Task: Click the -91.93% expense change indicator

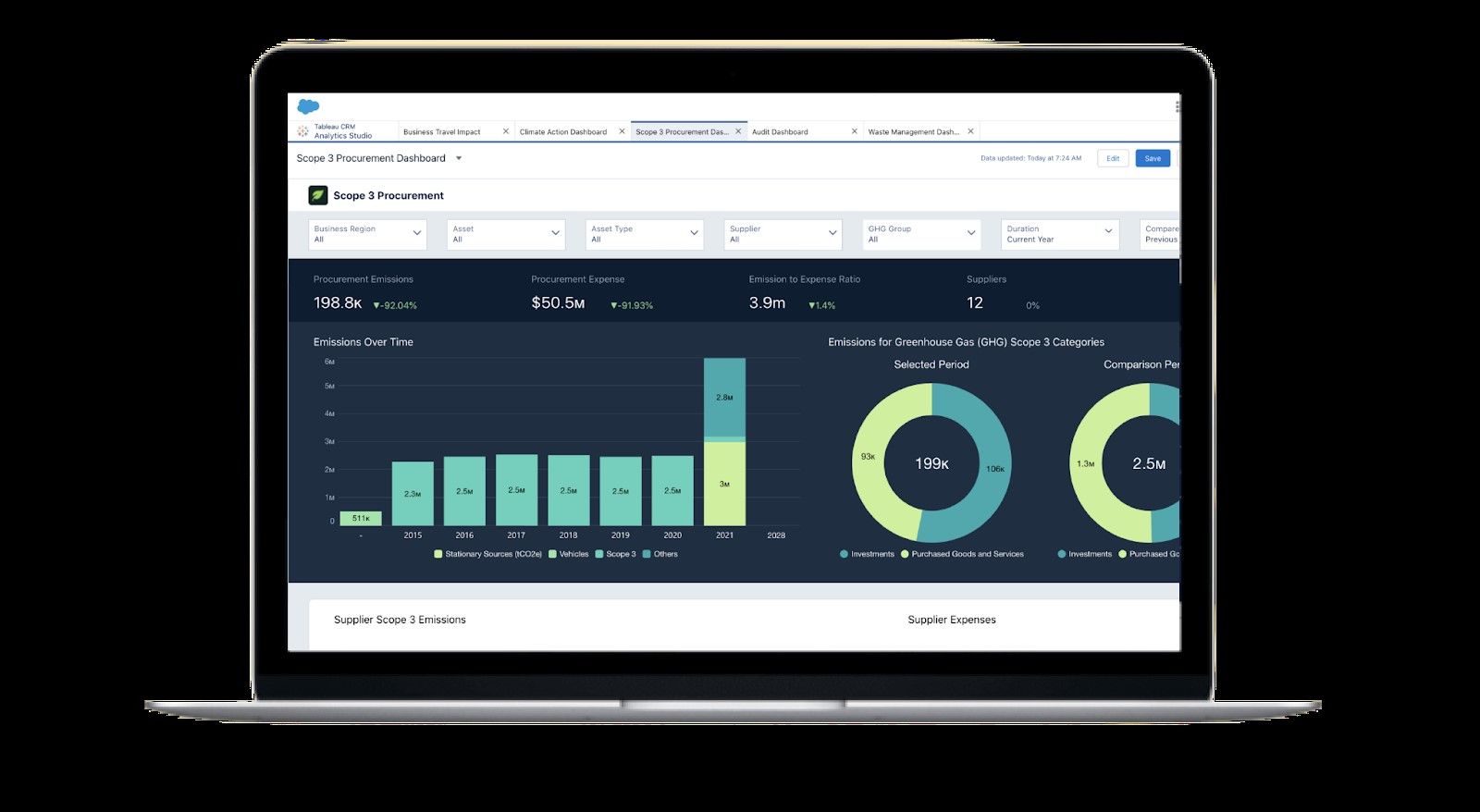Action: (632, 305)
